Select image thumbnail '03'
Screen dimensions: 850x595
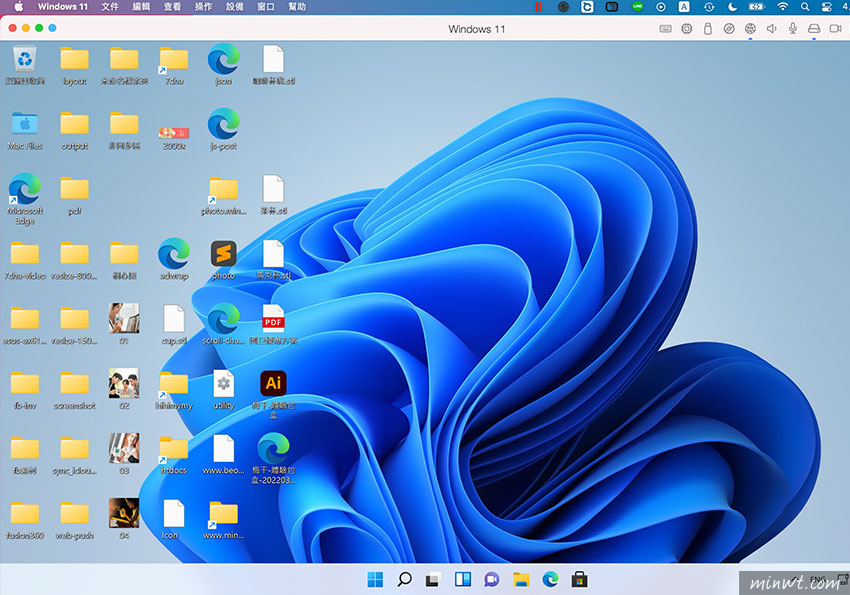(124, 448)
